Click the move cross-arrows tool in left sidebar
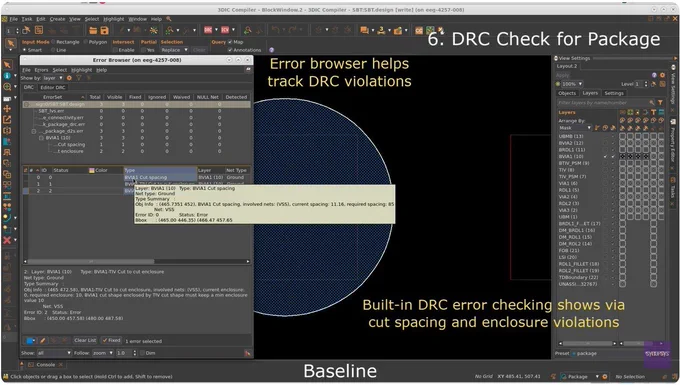Screen dimensions: 680x385 tap(7, 109)
